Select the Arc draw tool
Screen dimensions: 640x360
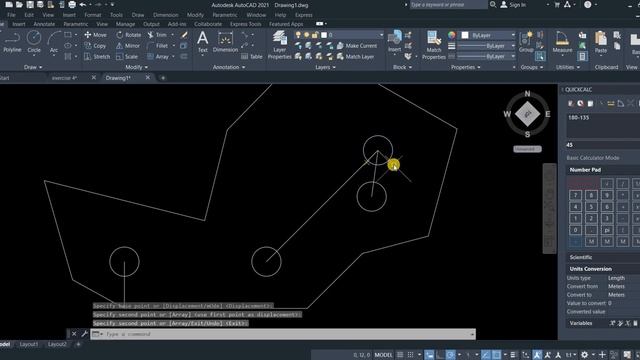(53, 42)
